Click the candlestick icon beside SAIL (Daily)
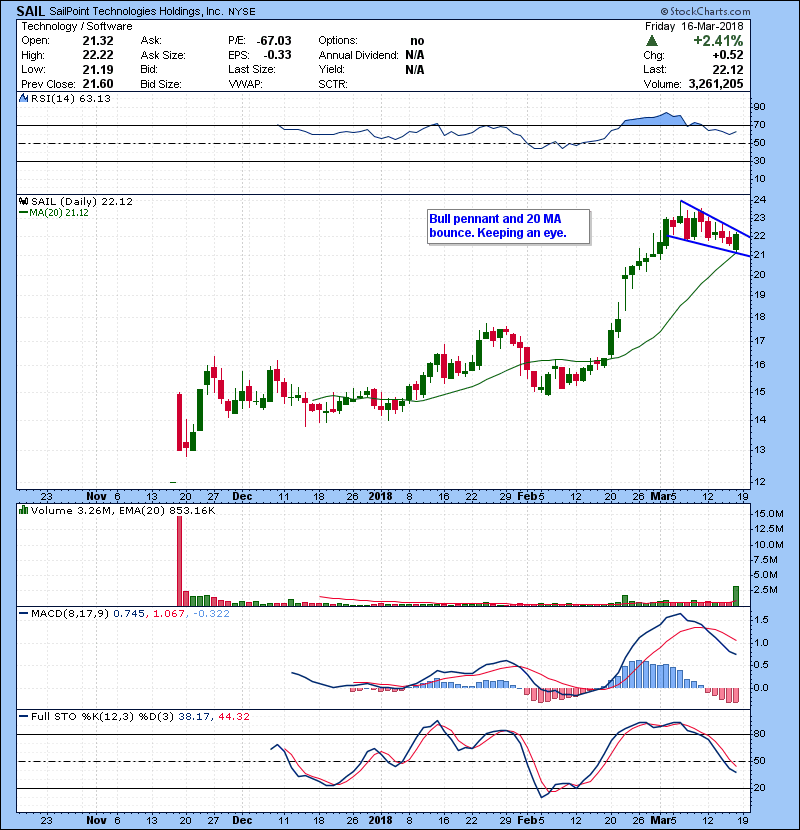800x830 pixels. [24, 201]
